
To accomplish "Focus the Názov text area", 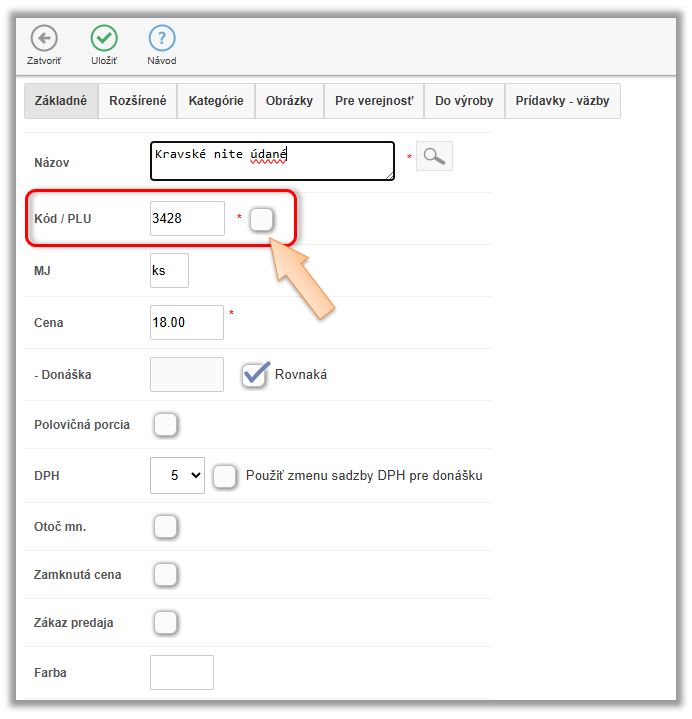I will click(272, 161).
